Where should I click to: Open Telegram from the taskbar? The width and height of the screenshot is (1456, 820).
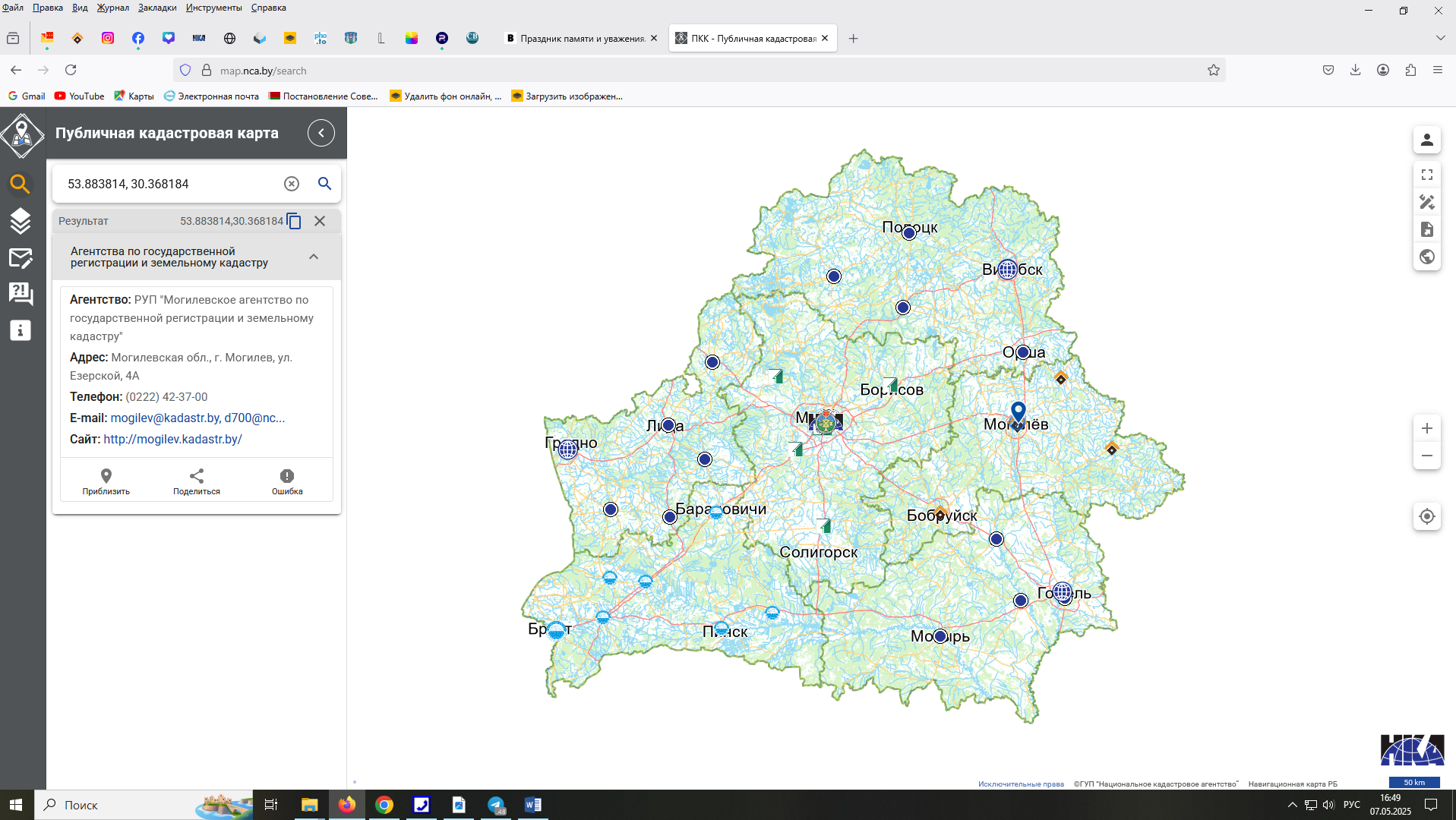click(x=496, y=805)
